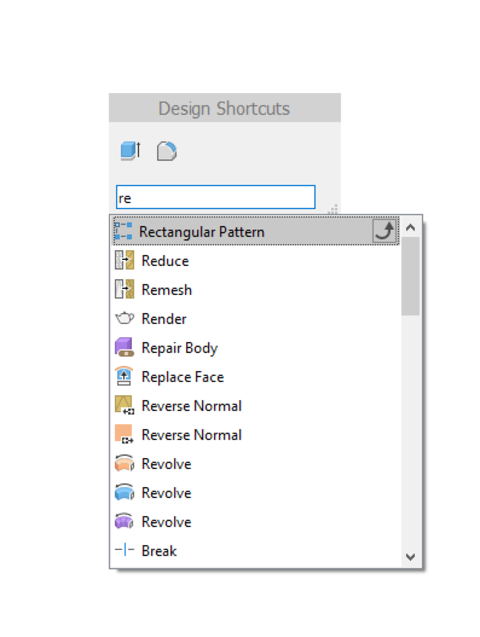
Task: Click the Repair Body purple icon
Action: pos(124,347)
